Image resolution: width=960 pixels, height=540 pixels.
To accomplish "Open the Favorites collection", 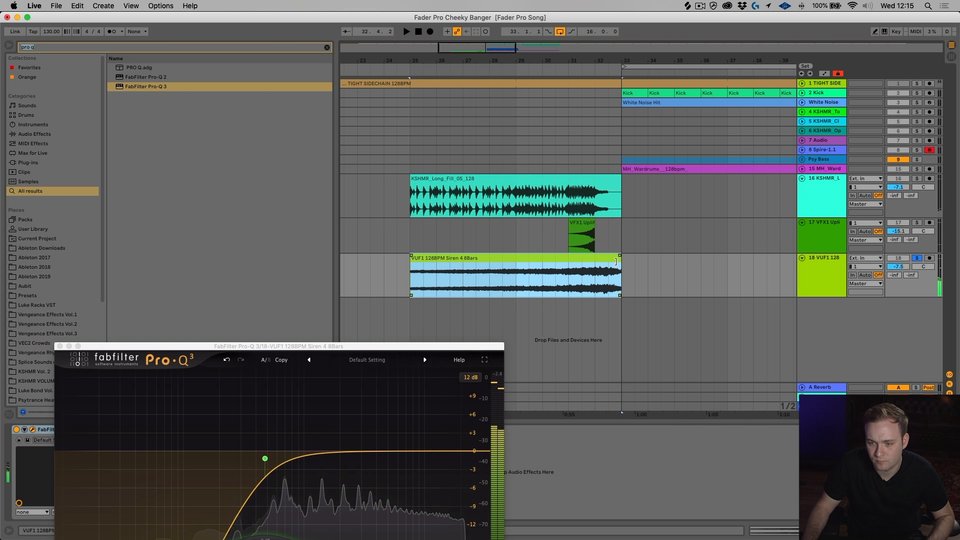I will [x=29, y=67].
